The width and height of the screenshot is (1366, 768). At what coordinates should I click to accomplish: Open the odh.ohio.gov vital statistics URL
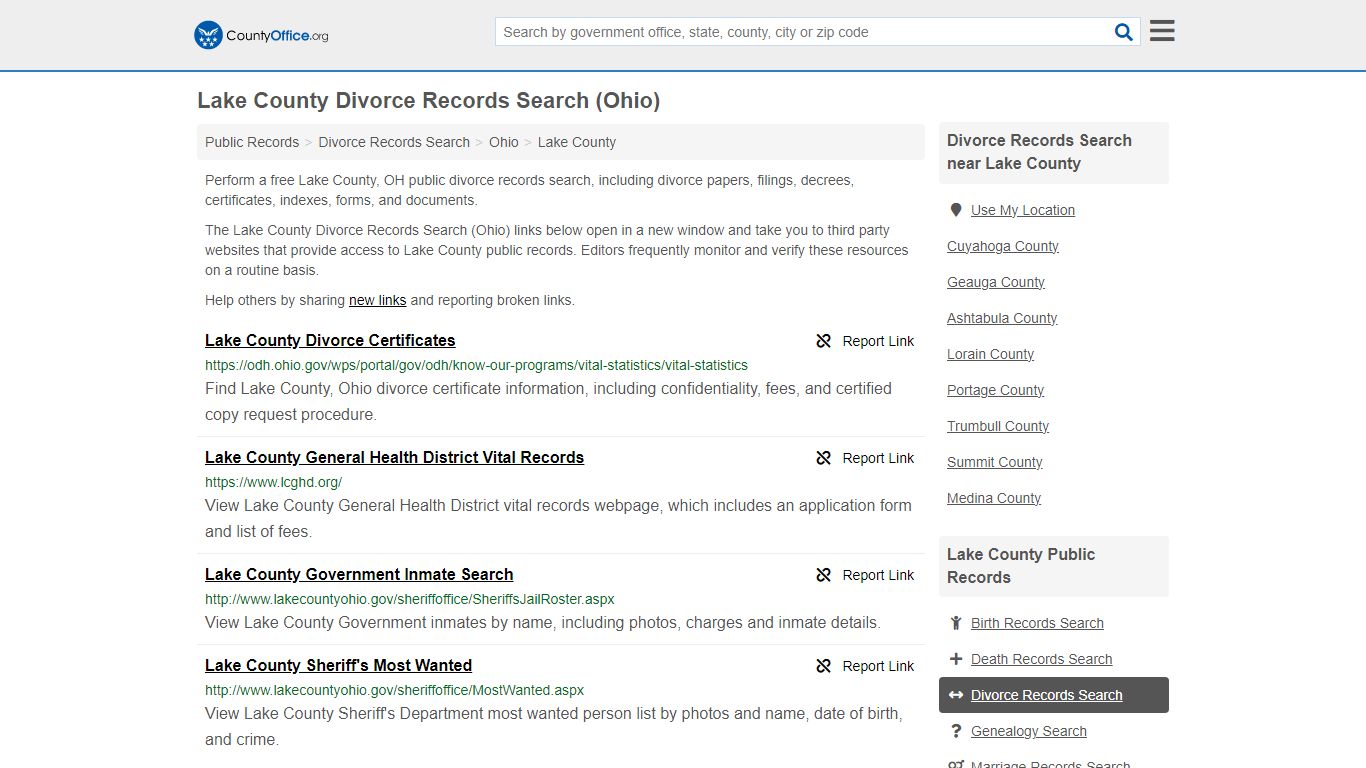(476, 365)
